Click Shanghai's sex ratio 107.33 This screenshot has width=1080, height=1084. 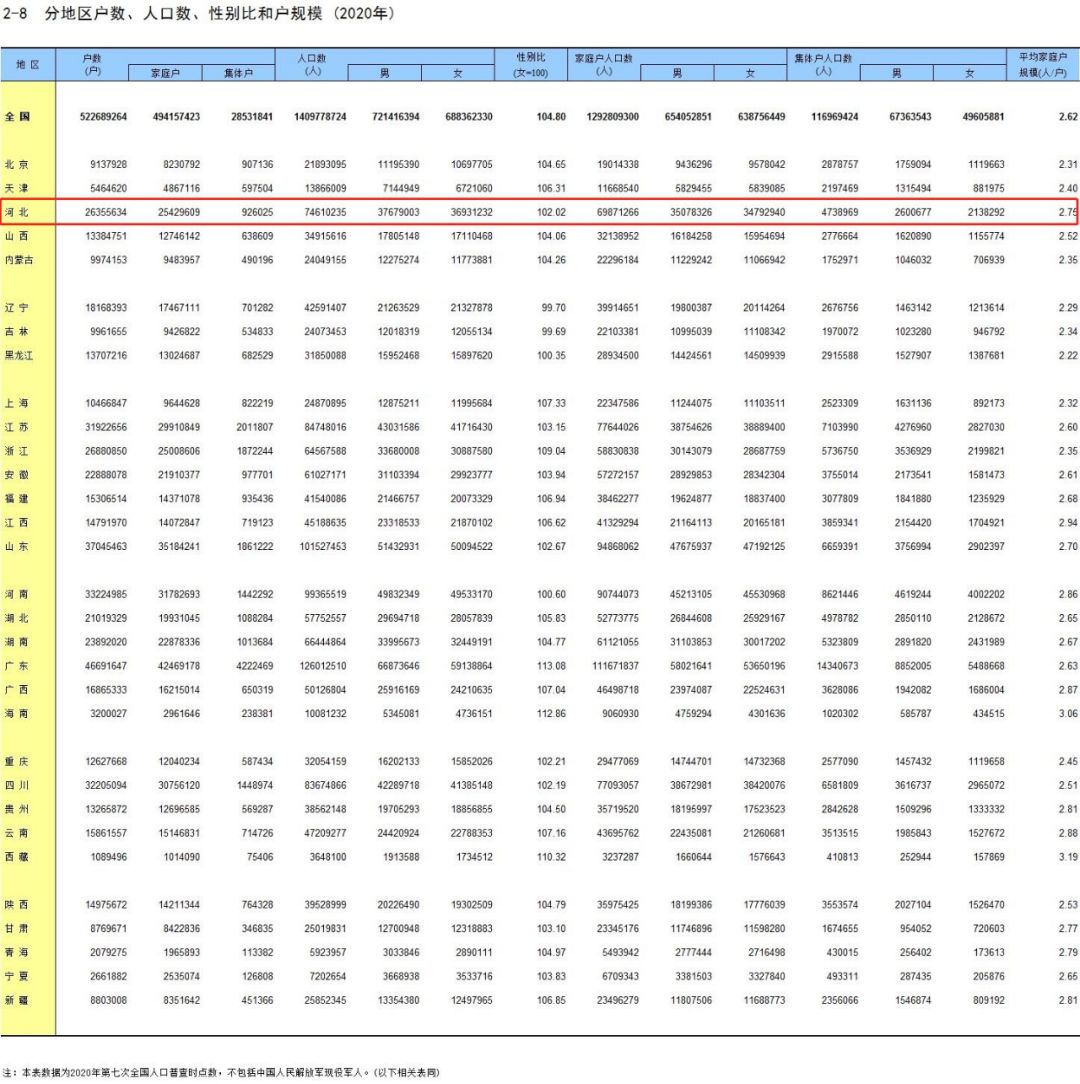click(550, 403)
